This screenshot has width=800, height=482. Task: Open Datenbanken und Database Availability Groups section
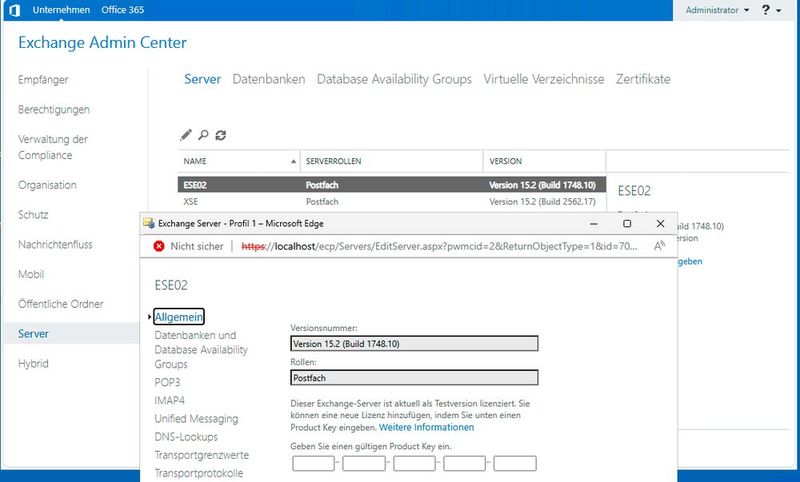(x=201, y=349)
